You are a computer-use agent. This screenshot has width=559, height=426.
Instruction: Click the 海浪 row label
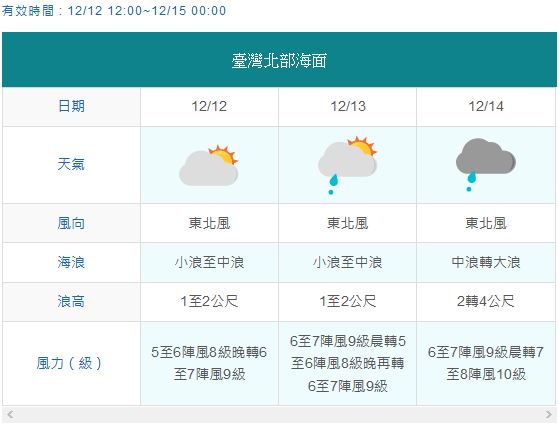coord(71,263)
